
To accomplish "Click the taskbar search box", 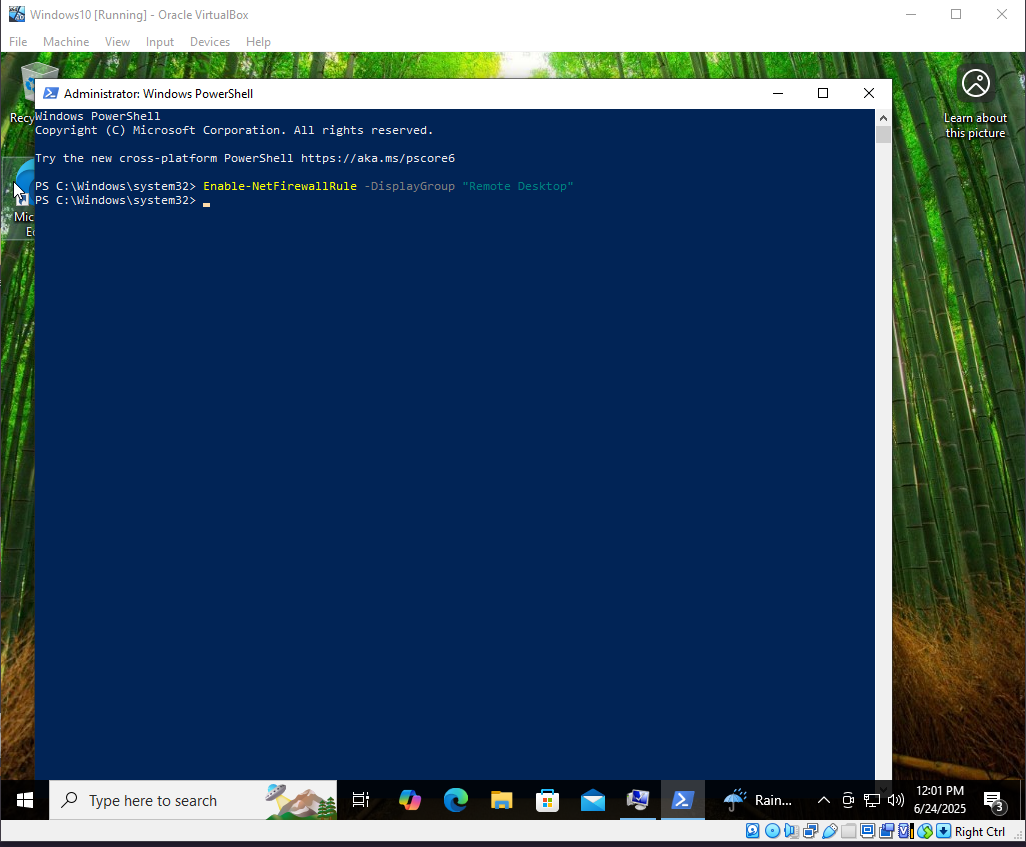I will 193,800.
